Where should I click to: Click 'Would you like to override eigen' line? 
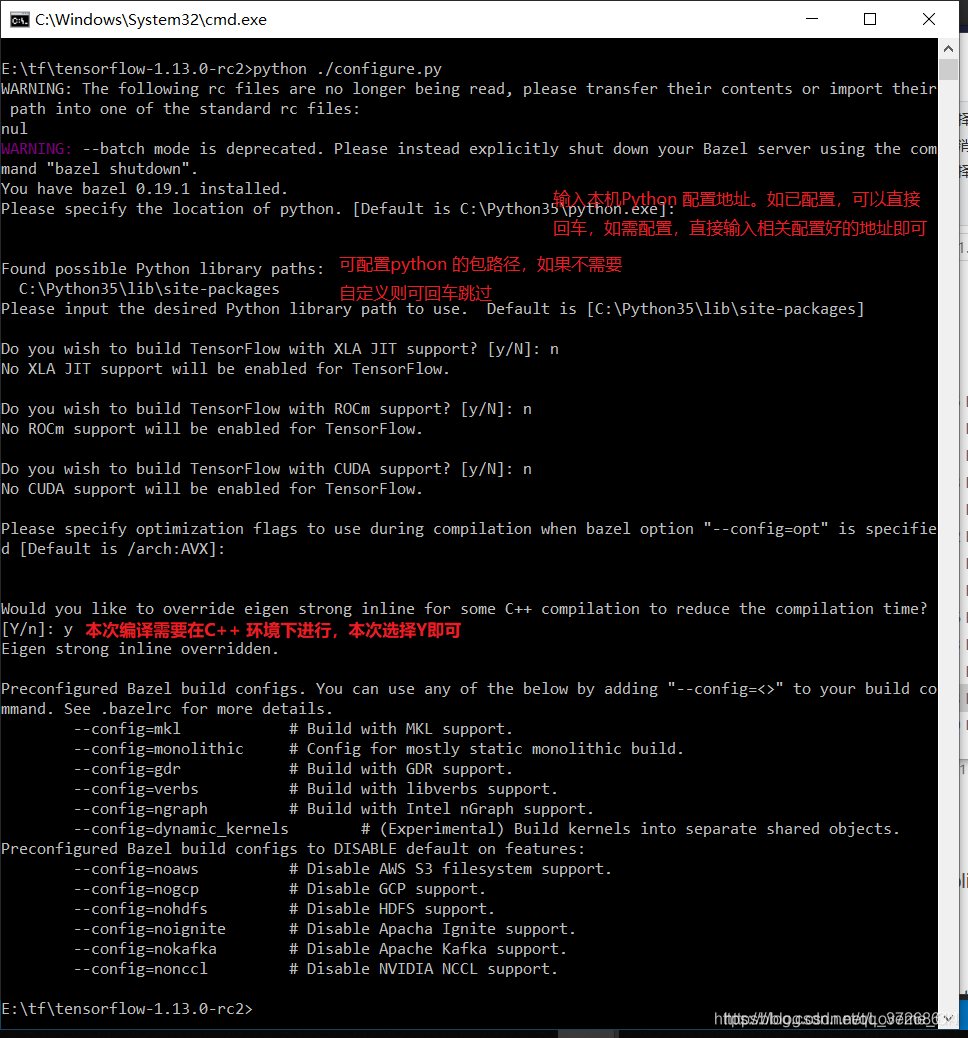[464, 619]
